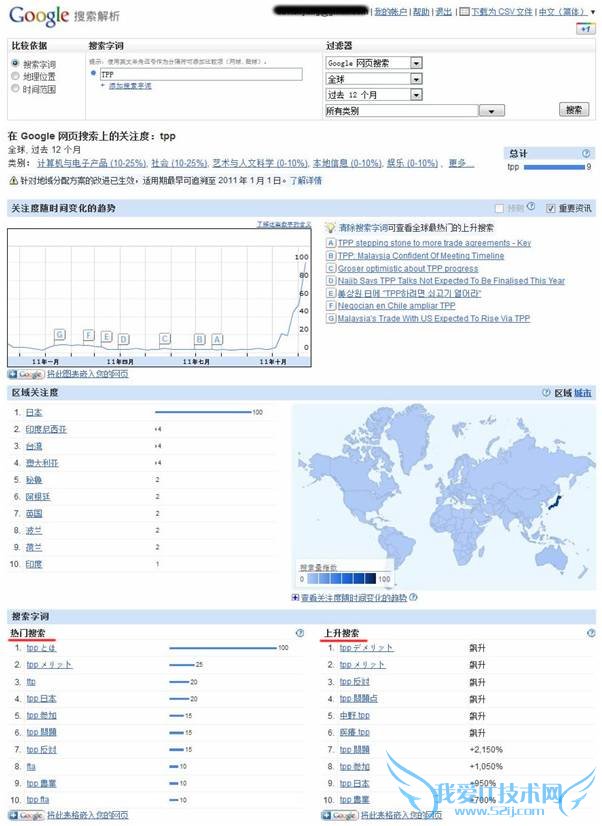This screenshot has width=602, height=826.
Task: Click the +1 button icon
Action: (x=586, y=29)
